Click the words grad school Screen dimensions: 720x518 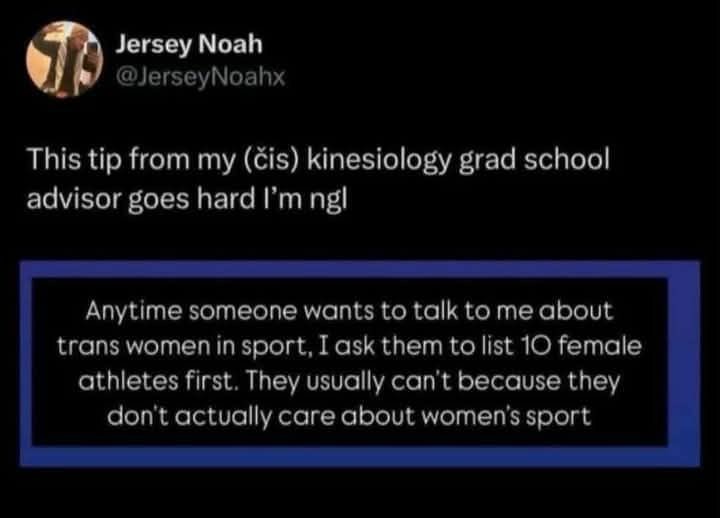click(534, 160)
